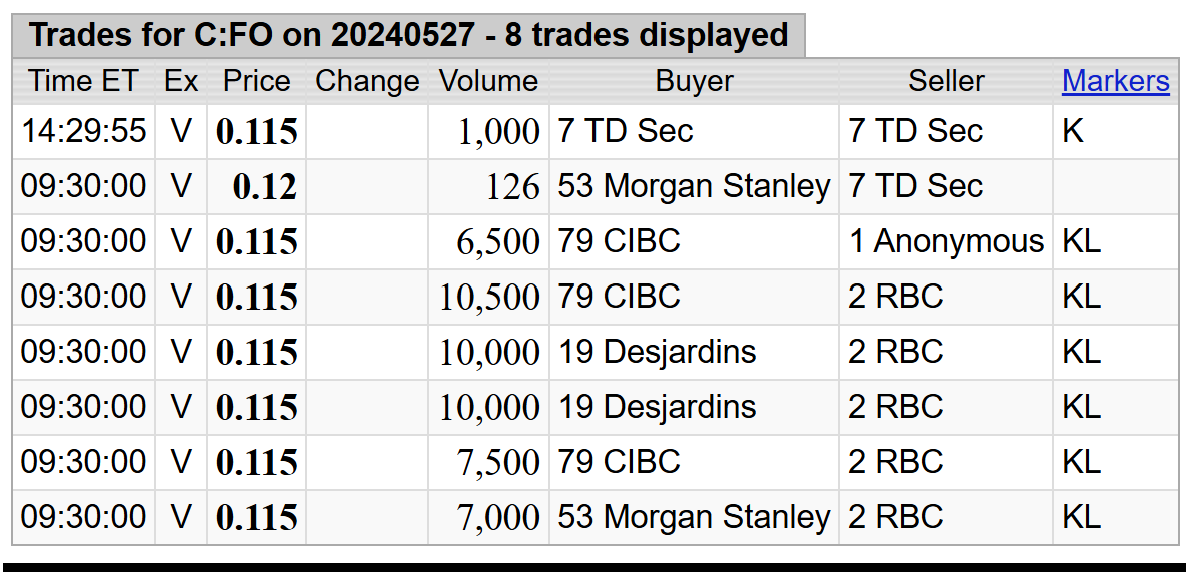
Task: Click the Volume column header
Action: [489, 81]
